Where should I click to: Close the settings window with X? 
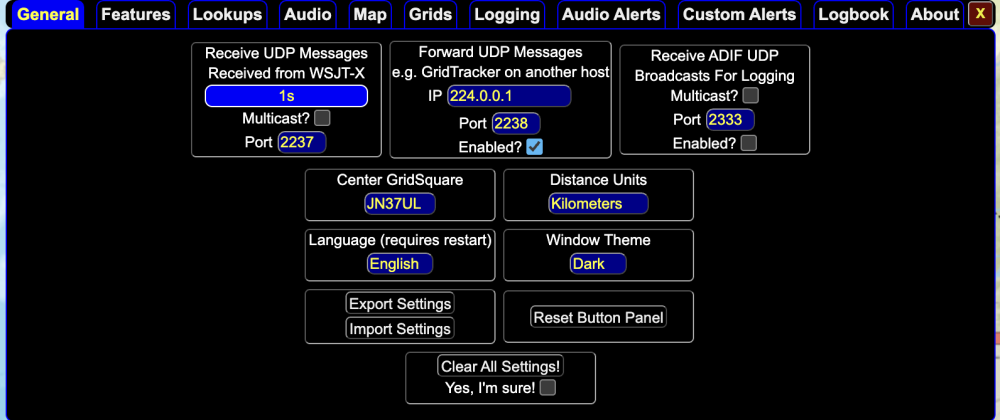(x=980, y=14)
